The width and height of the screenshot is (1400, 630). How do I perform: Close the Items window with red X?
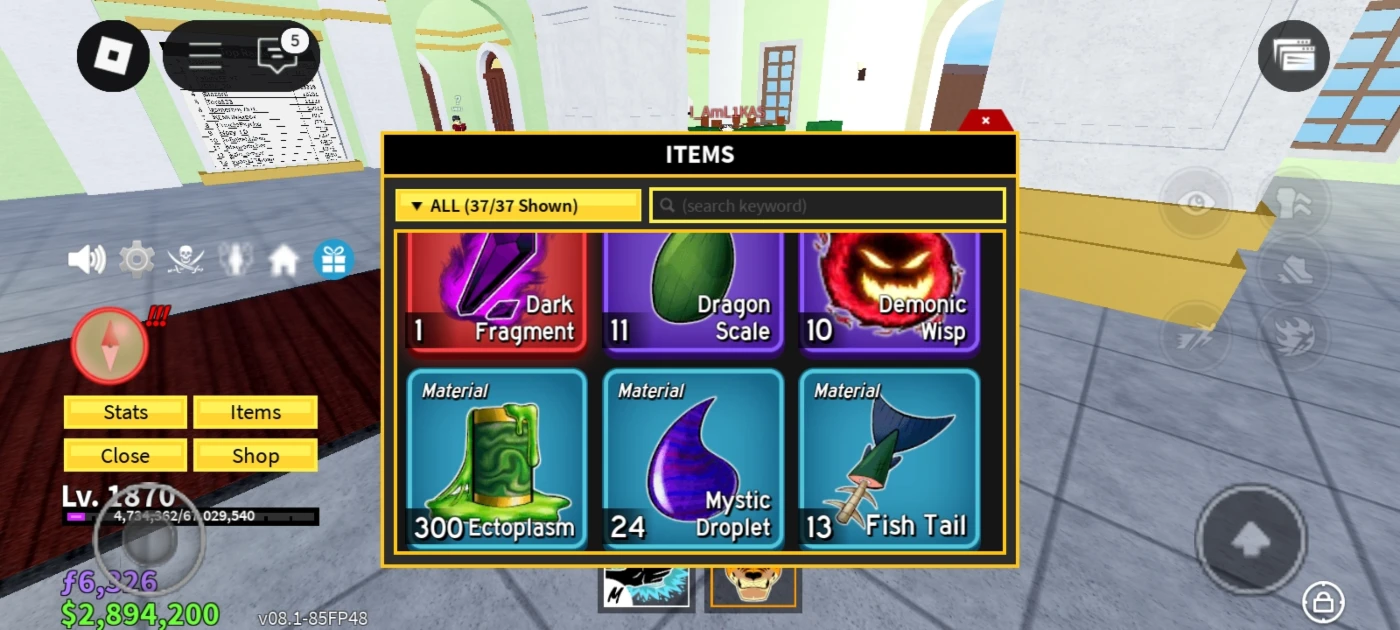point(986,120)
